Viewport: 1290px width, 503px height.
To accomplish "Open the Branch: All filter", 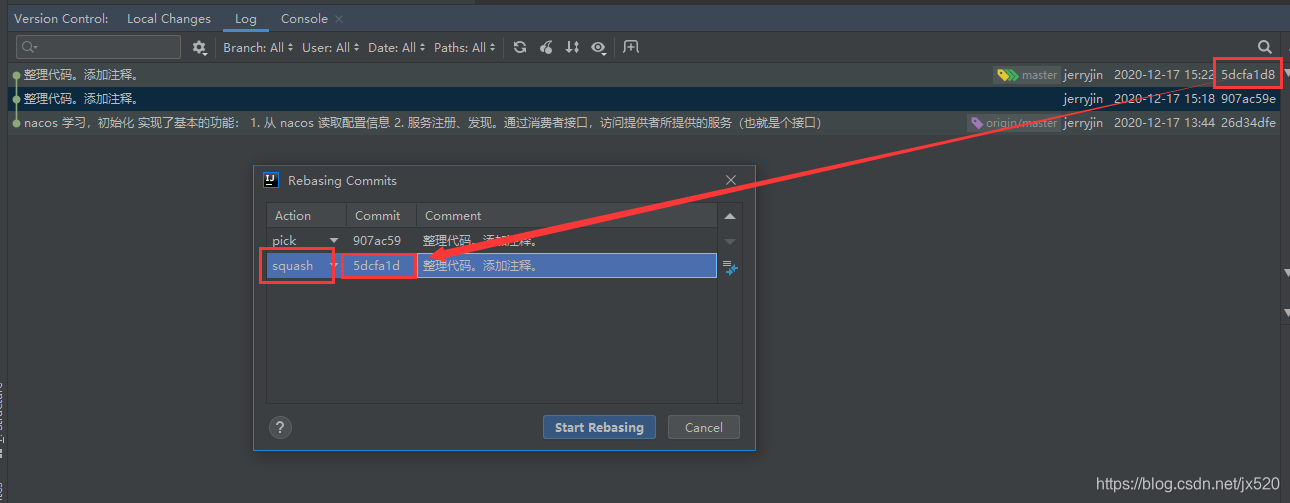I will 259,47.
